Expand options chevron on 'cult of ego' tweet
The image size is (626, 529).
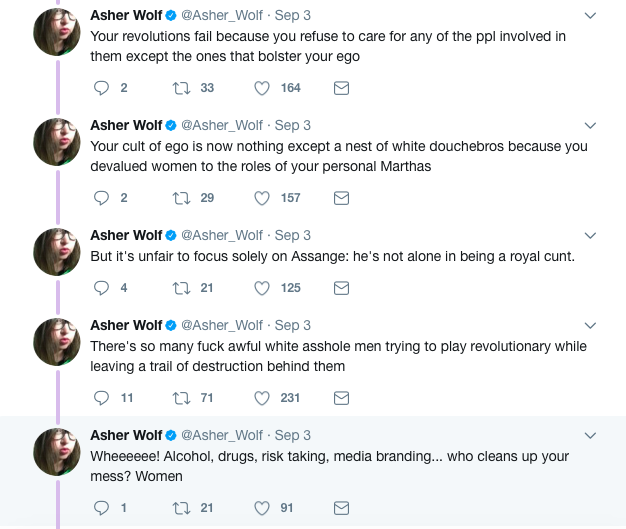tap(590, 126)
